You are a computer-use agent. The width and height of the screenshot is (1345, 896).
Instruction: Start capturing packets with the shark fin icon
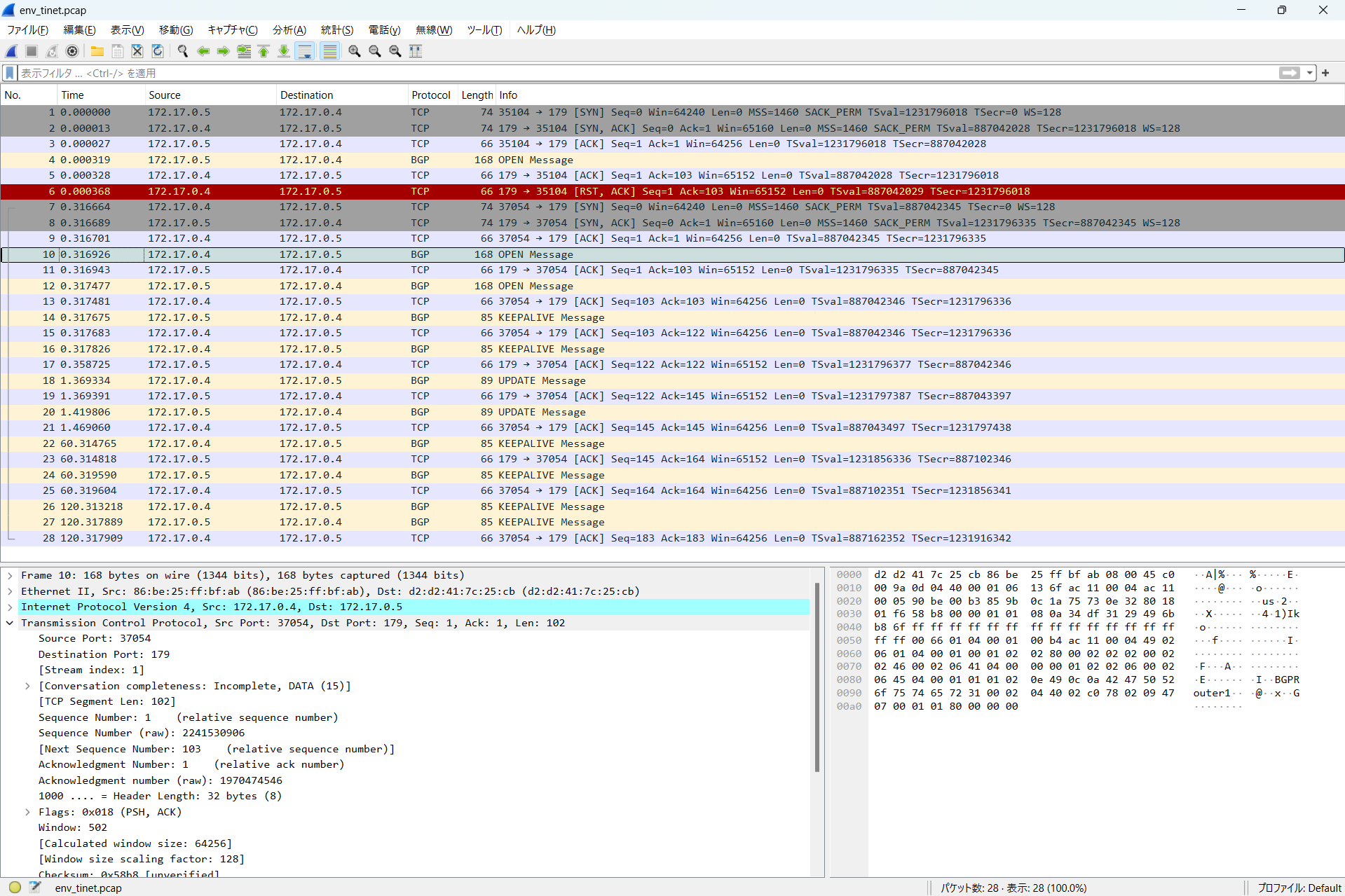pos(12,51)
